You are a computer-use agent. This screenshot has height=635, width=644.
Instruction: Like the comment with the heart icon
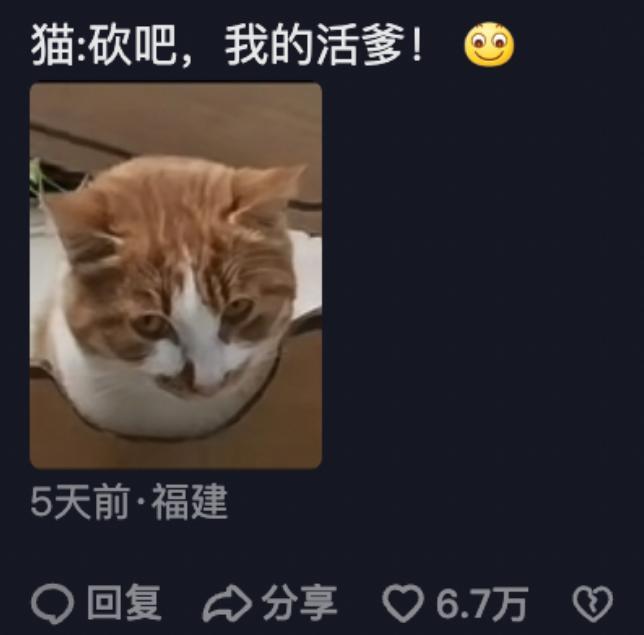pos(403,603)
